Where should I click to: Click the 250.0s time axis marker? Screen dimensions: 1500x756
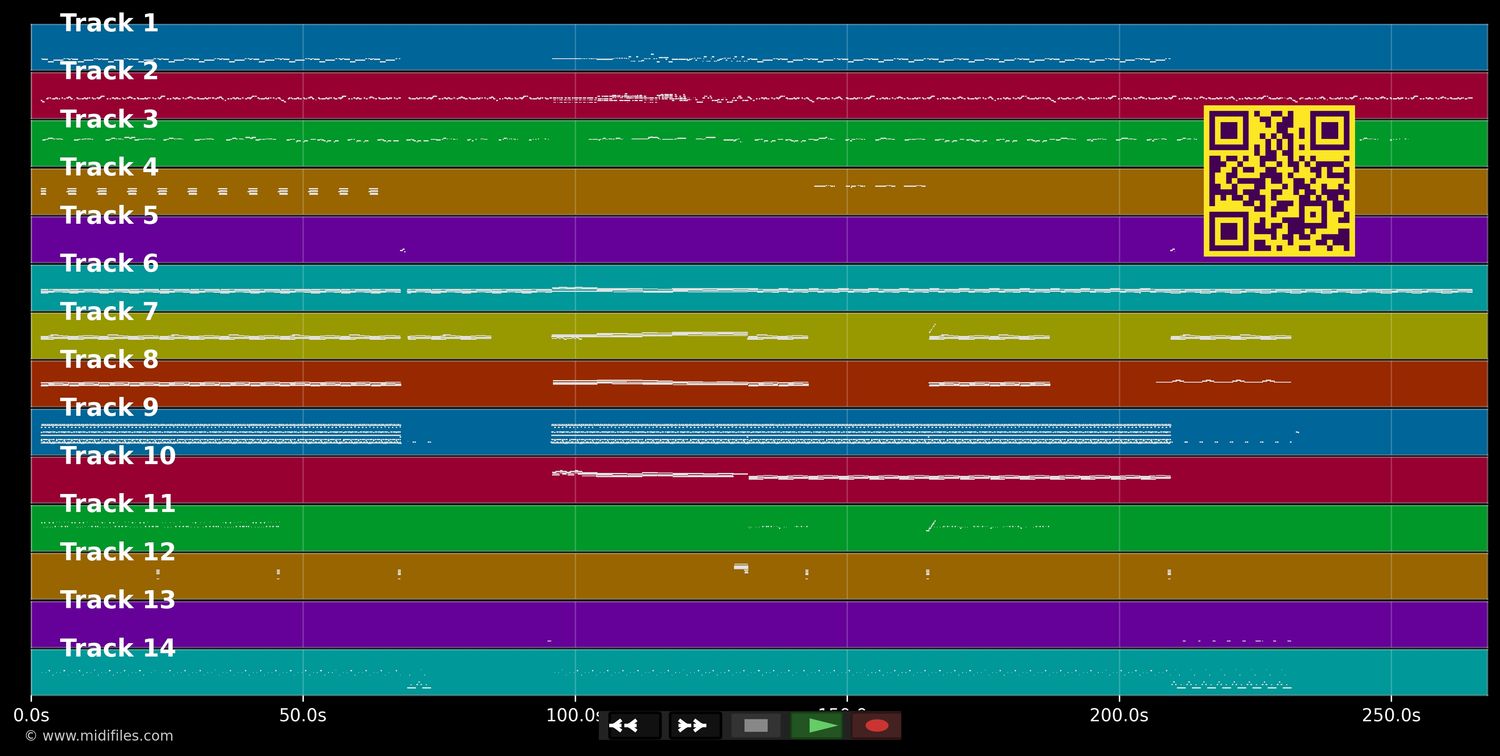tap(1391, 715)
